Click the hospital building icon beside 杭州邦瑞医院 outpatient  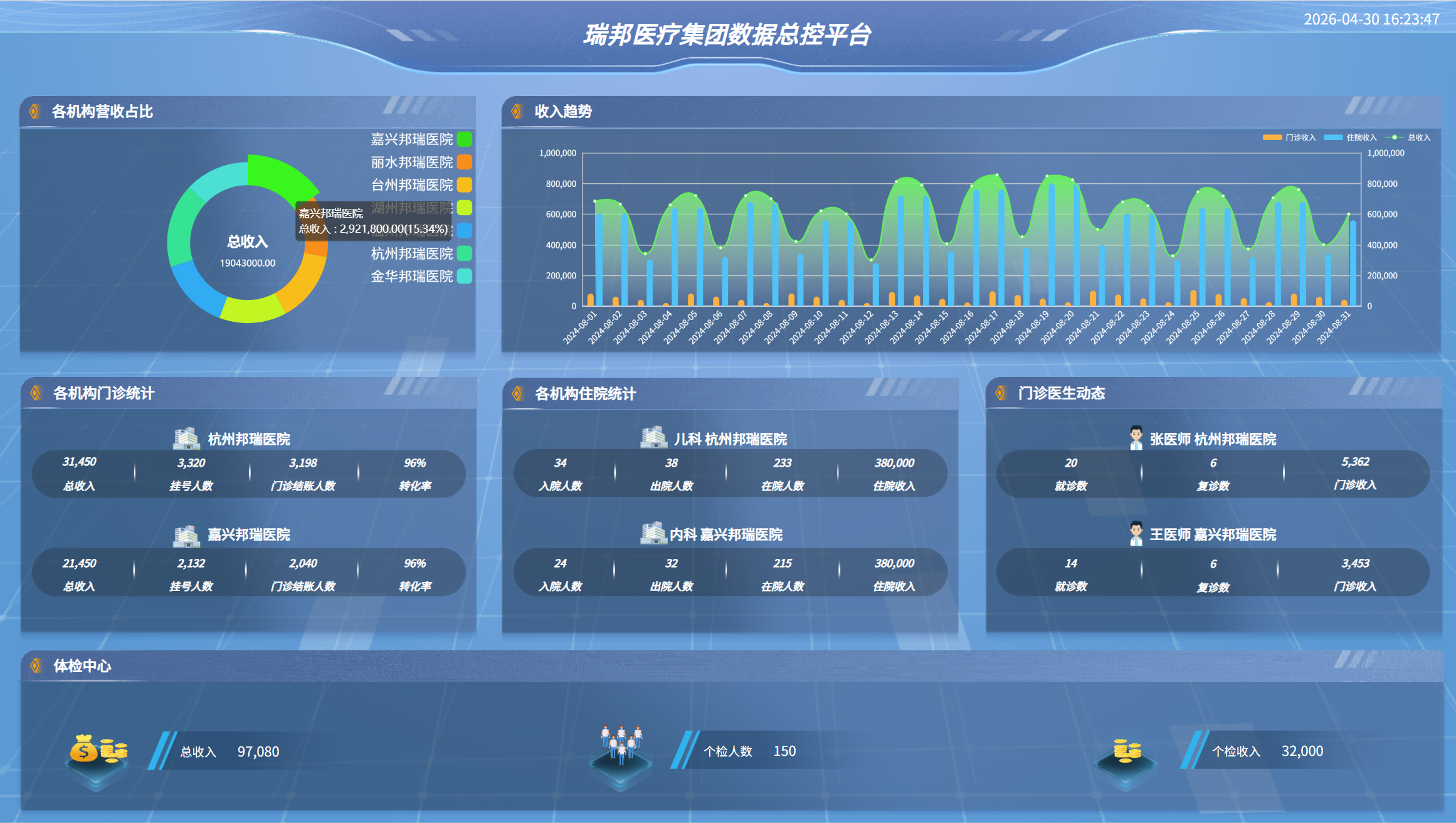click(186, 438)
